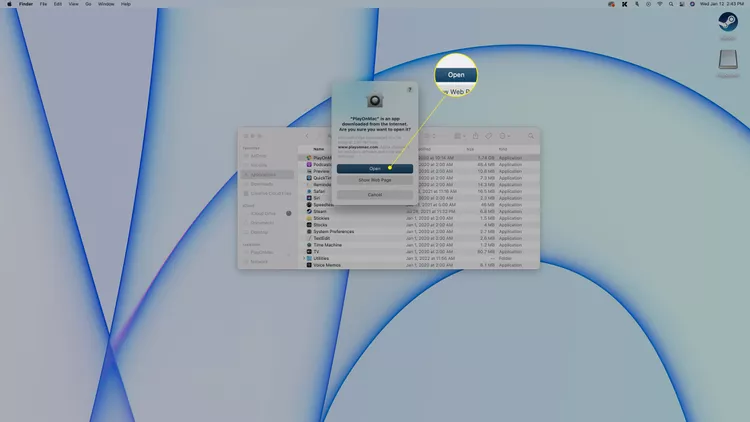This screenshot has width=750, height=422.
Task: Click the iCloud Drive progress indicator
Action: click(x=288, y=213)
